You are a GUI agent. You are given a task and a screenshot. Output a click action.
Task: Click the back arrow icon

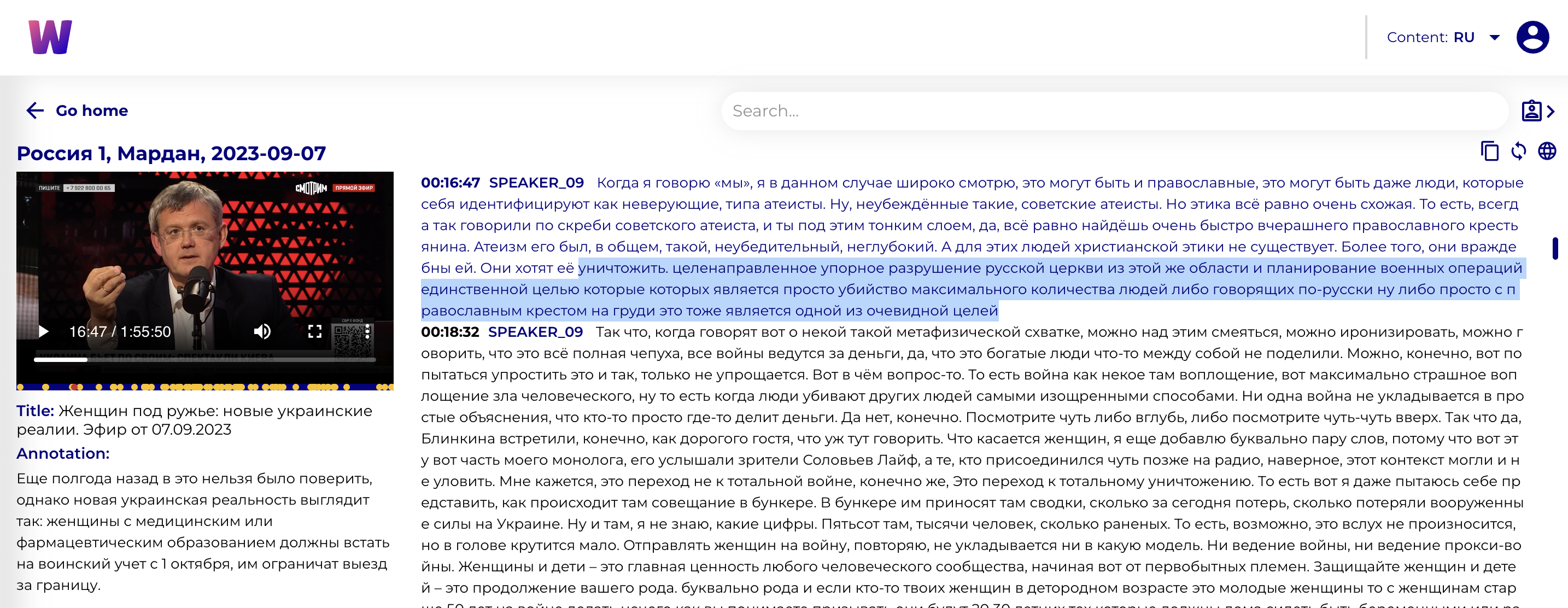point(34,111)
